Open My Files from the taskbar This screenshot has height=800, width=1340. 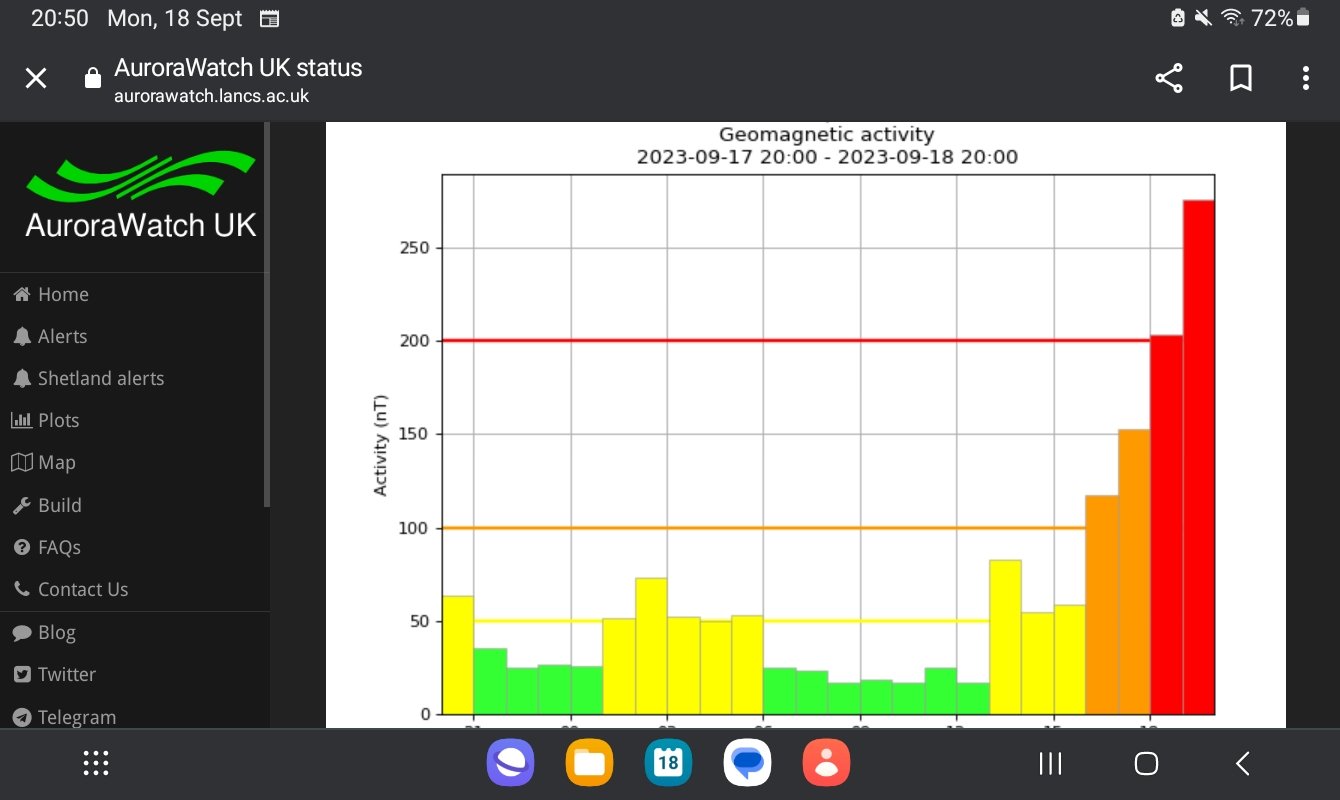(x=589, y=764)
